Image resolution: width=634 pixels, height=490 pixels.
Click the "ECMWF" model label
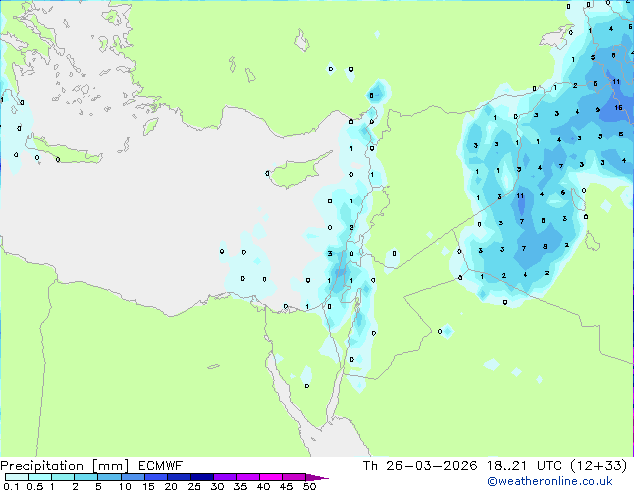point(161,466)
